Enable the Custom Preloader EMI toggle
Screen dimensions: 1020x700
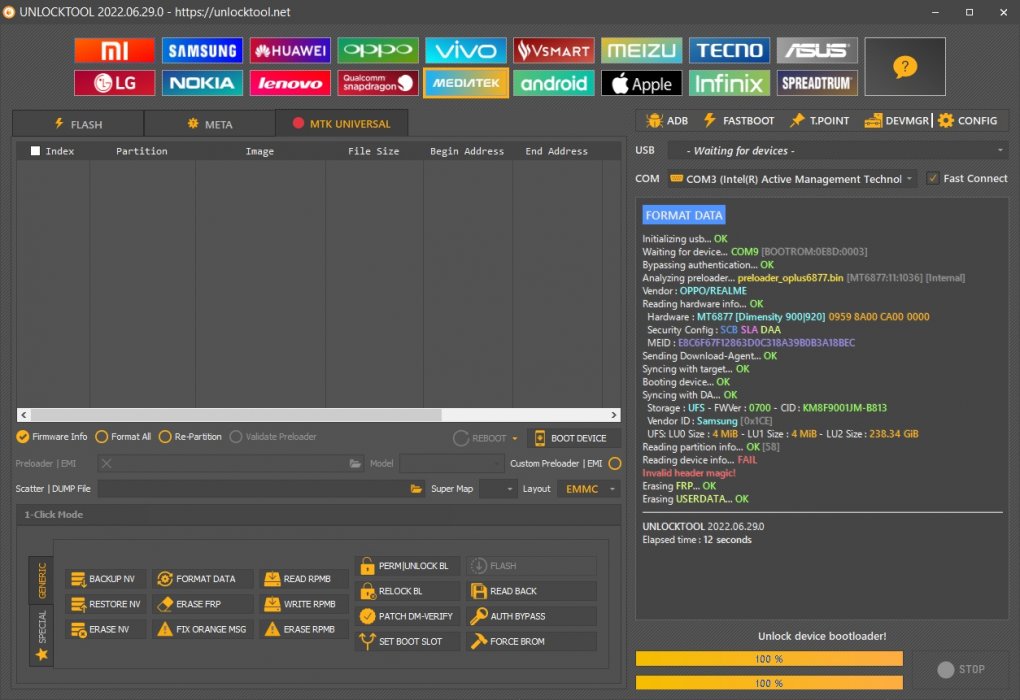pyautogui.click(x=615, y=463)
